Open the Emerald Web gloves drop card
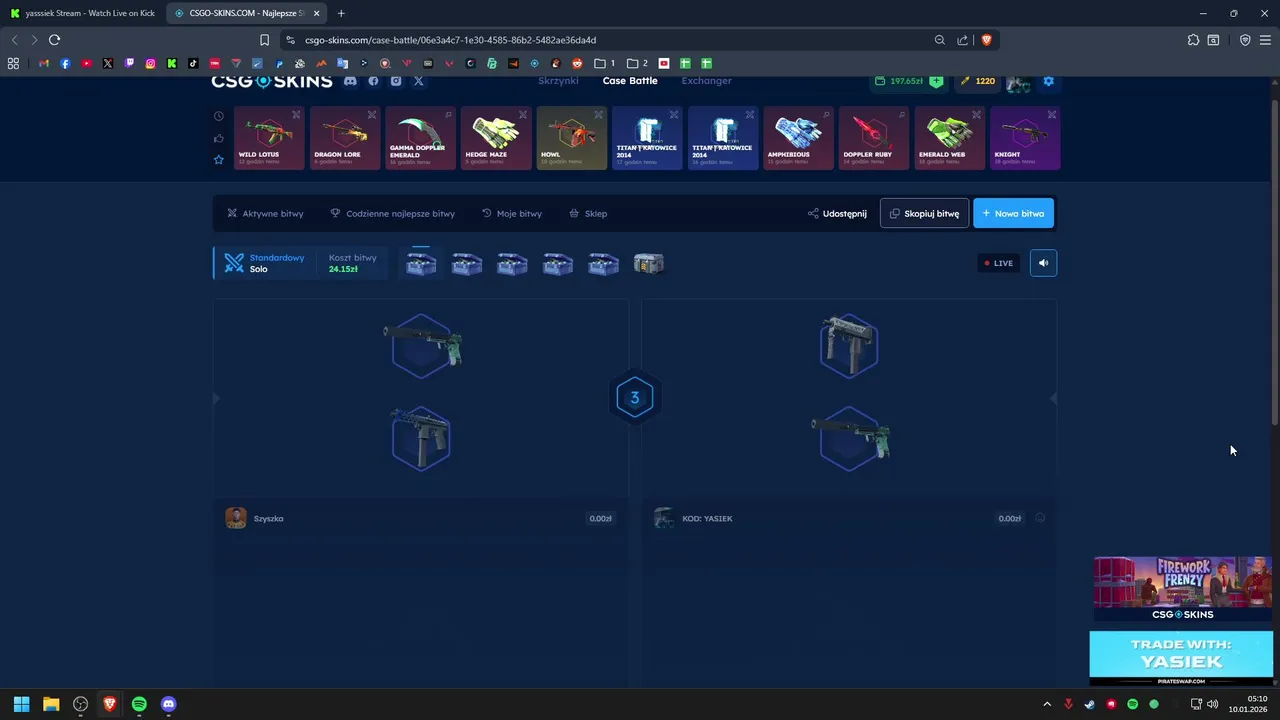This screenshot has width=1280, height=720. [950, 138]
